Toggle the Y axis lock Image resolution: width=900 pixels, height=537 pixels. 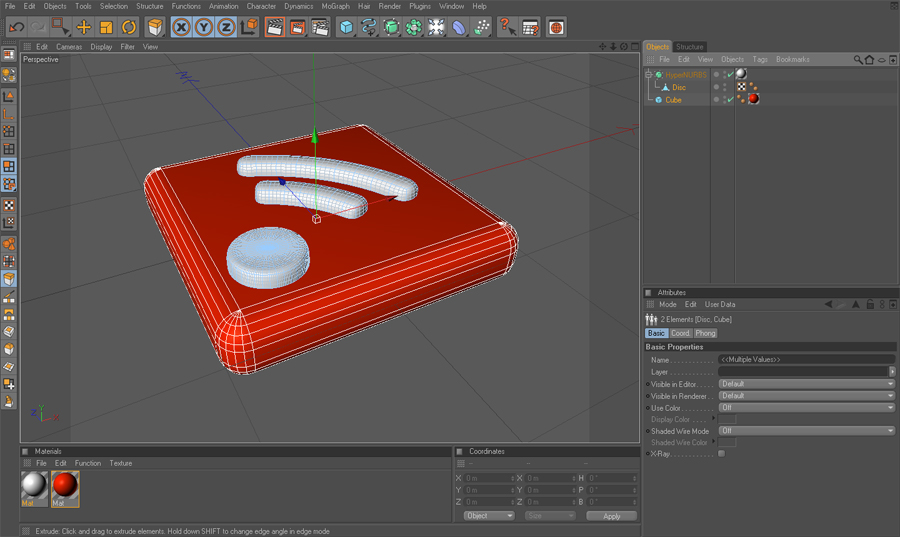pos(204,27)
